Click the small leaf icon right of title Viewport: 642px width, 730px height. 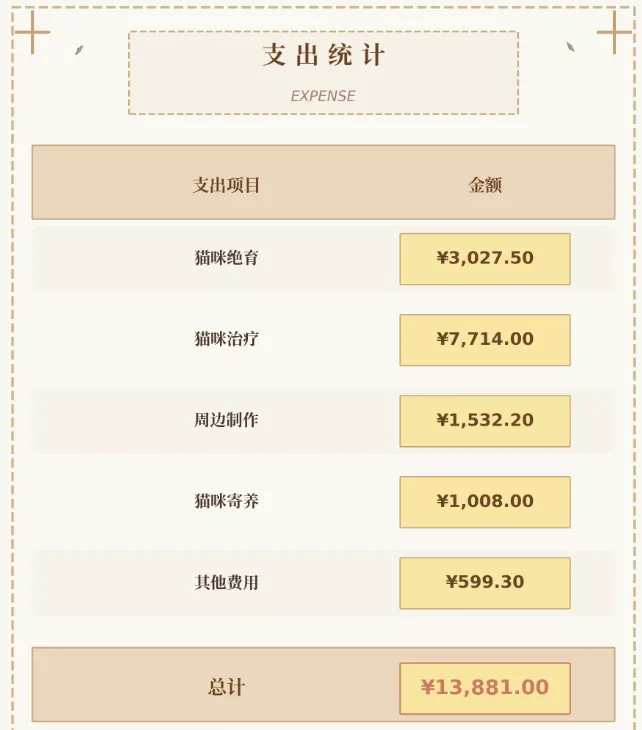click(570, 47)
